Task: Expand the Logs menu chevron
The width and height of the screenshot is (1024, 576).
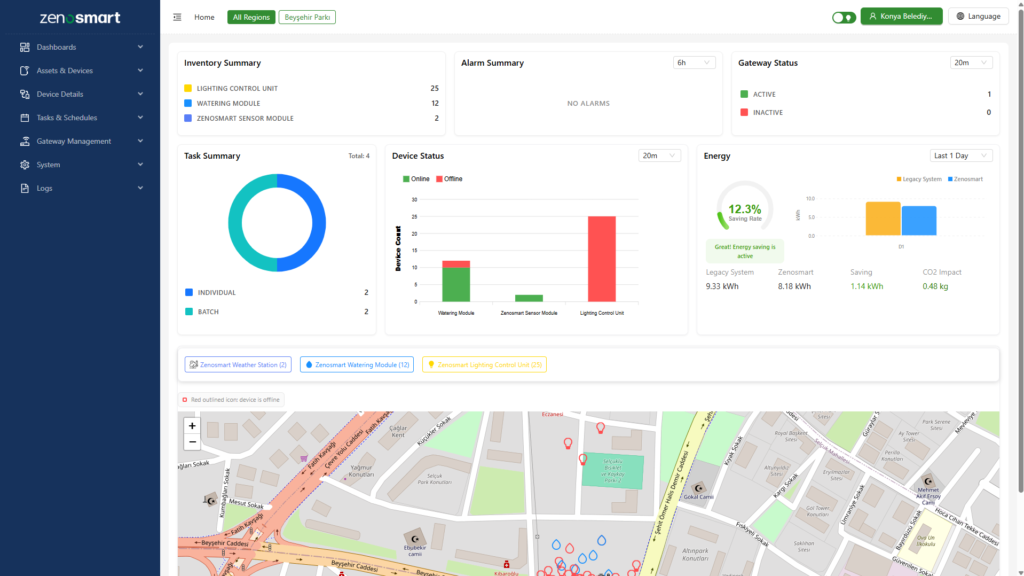Action: coord(140,188)
